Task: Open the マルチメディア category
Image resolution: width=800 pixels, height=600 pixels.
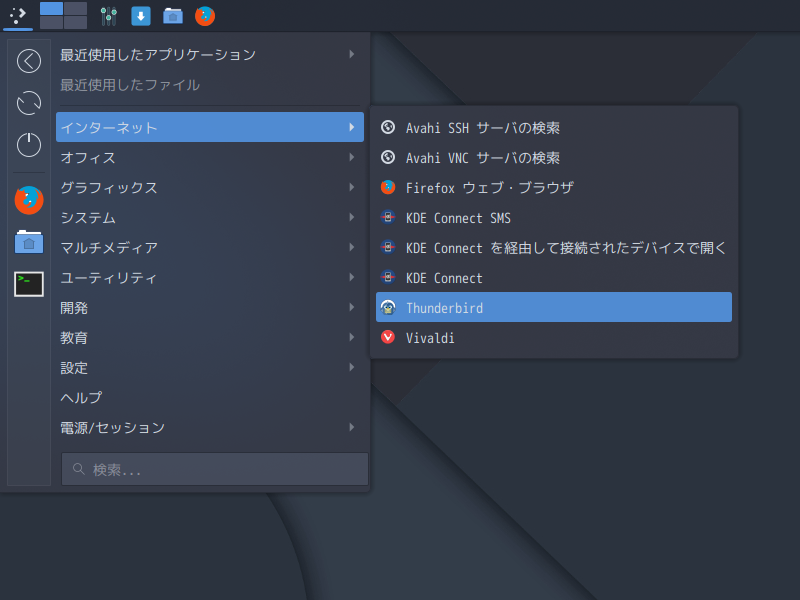Action: 210,247
